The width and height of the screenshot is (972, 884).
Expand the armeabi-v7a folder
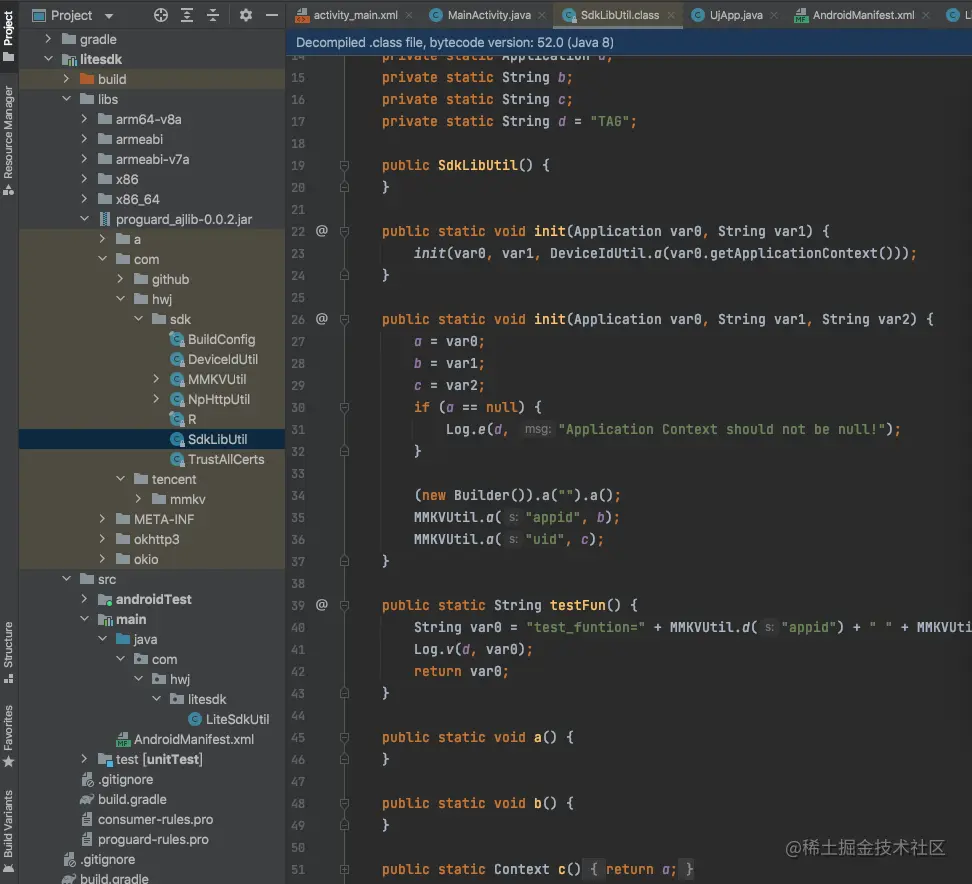tap(84, 159)
